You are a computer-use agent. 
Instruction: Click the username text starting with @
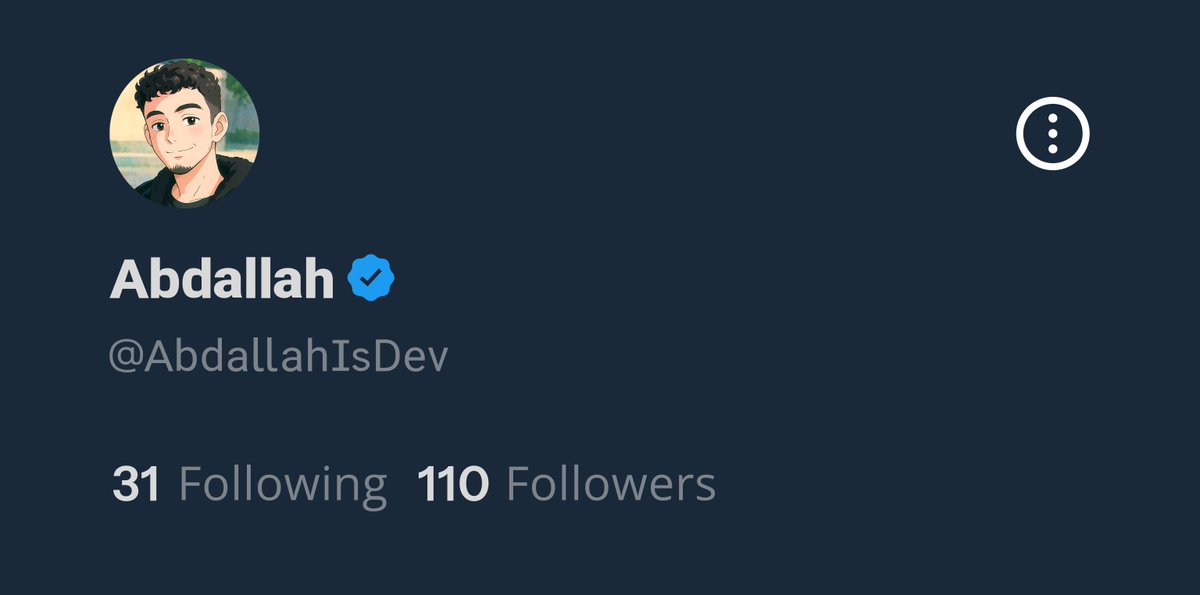point(279,357)
